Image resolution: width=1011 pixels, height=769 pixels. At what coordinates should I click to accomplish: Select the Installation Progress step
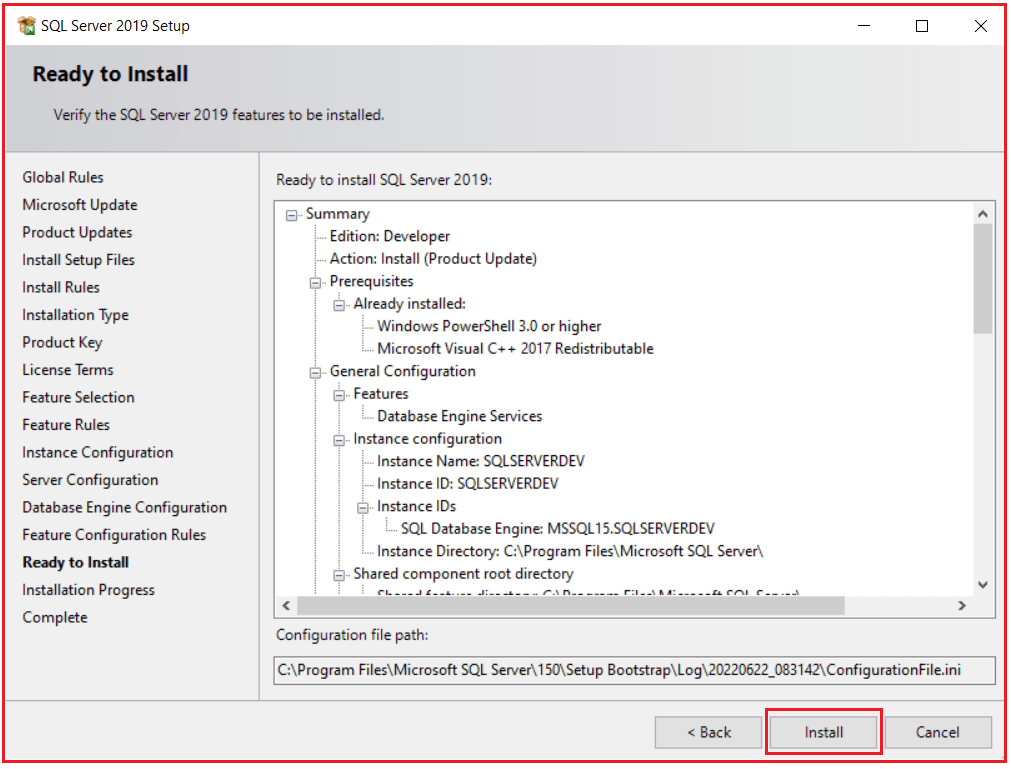pos(89,590)
